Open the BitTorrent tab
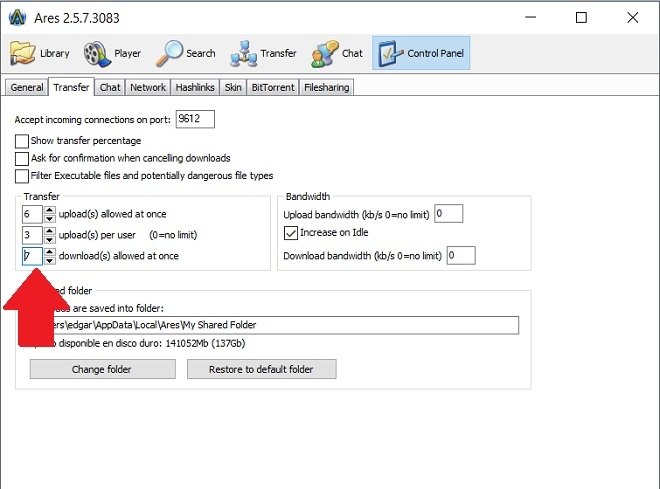This screenshot has width=660, height=489. pyautogui.click(x=273, y=88)
